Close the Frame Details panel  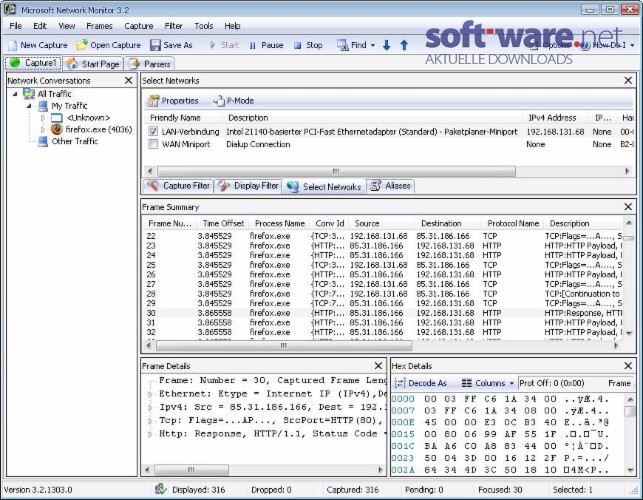point(378,365)
